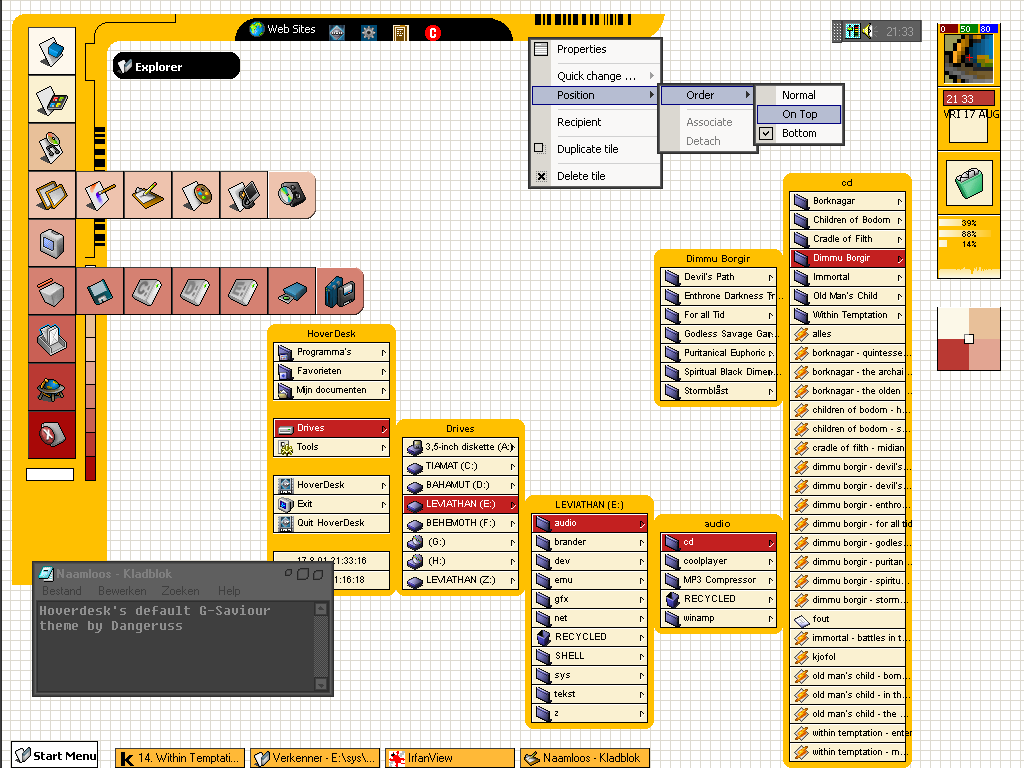Click the Web Sites globe icon
The width and height of the screenshot is (1024, 768).
[x=257, y=29]
